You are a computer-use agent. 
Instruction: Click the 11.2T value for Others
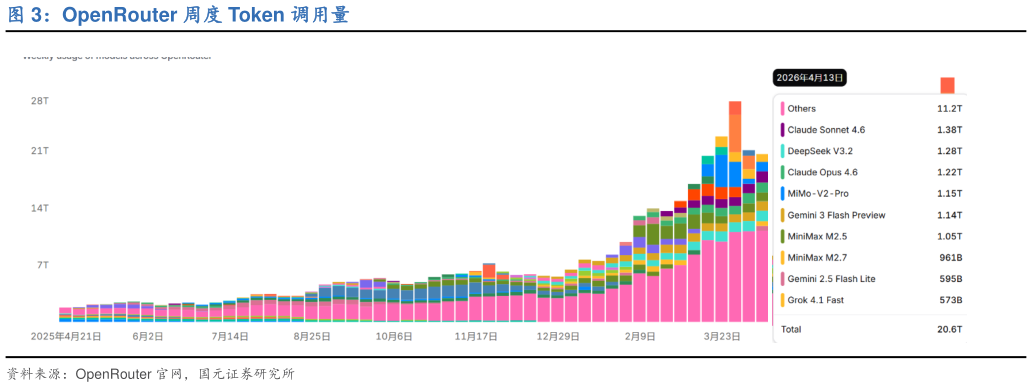[x=950, y=109]
